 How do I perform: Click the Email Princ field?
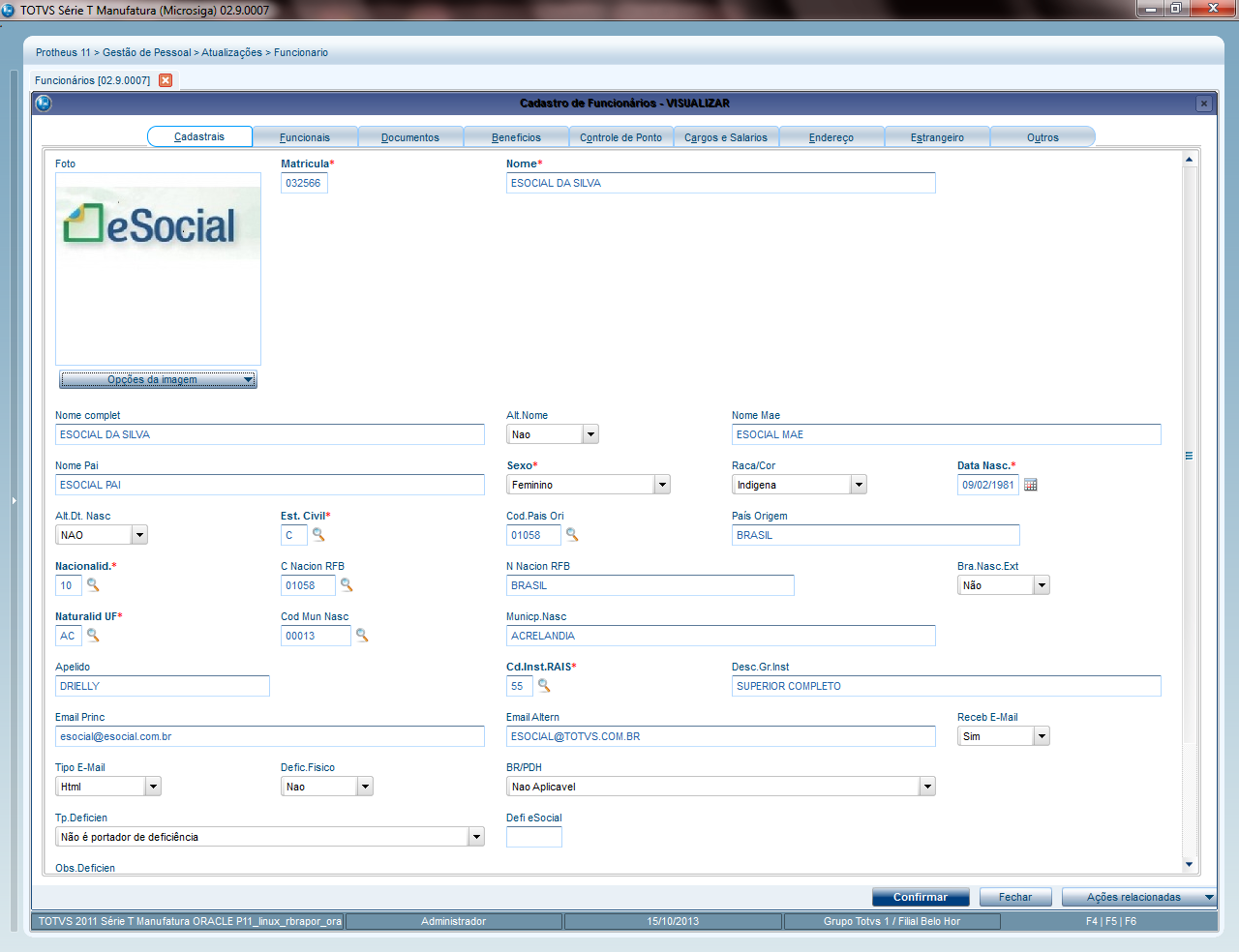[270, 736]
